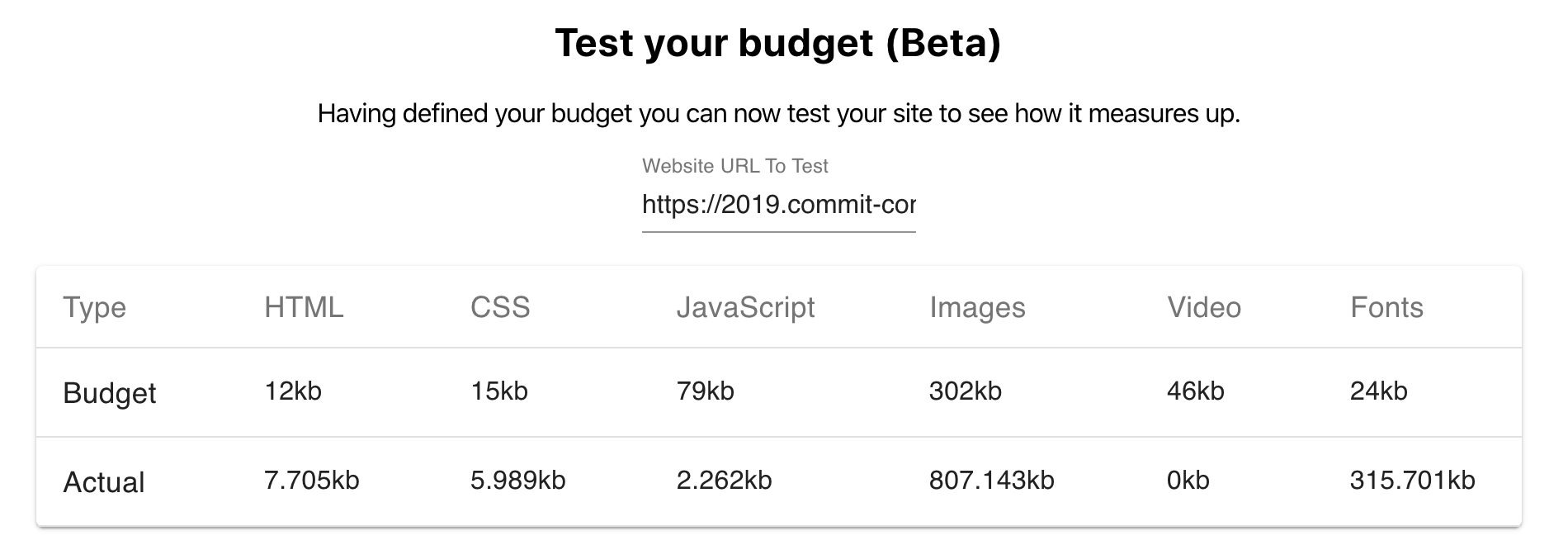Click the 12kb HTML budget cell

(x=293, y=391)
